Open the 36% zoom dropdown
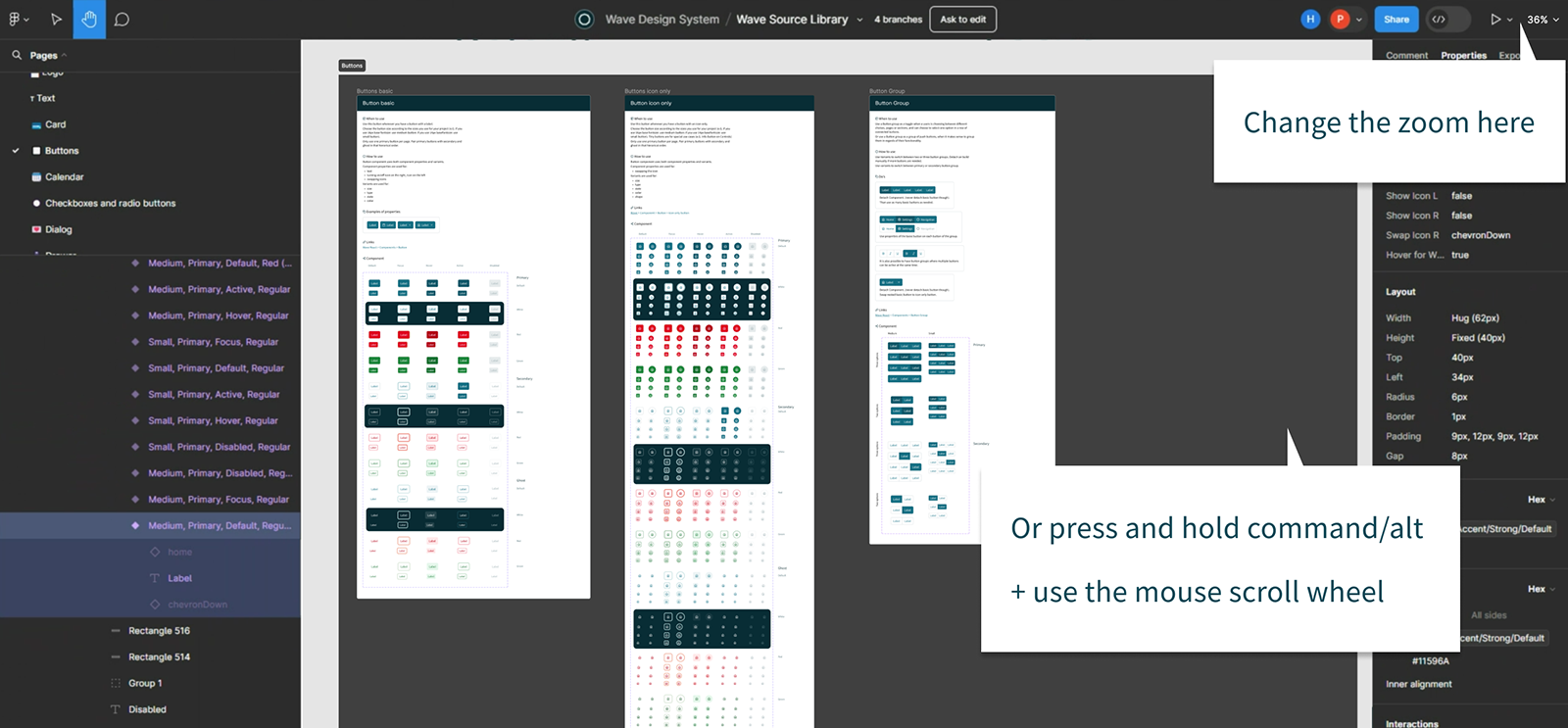 [x=1543, y=19]
